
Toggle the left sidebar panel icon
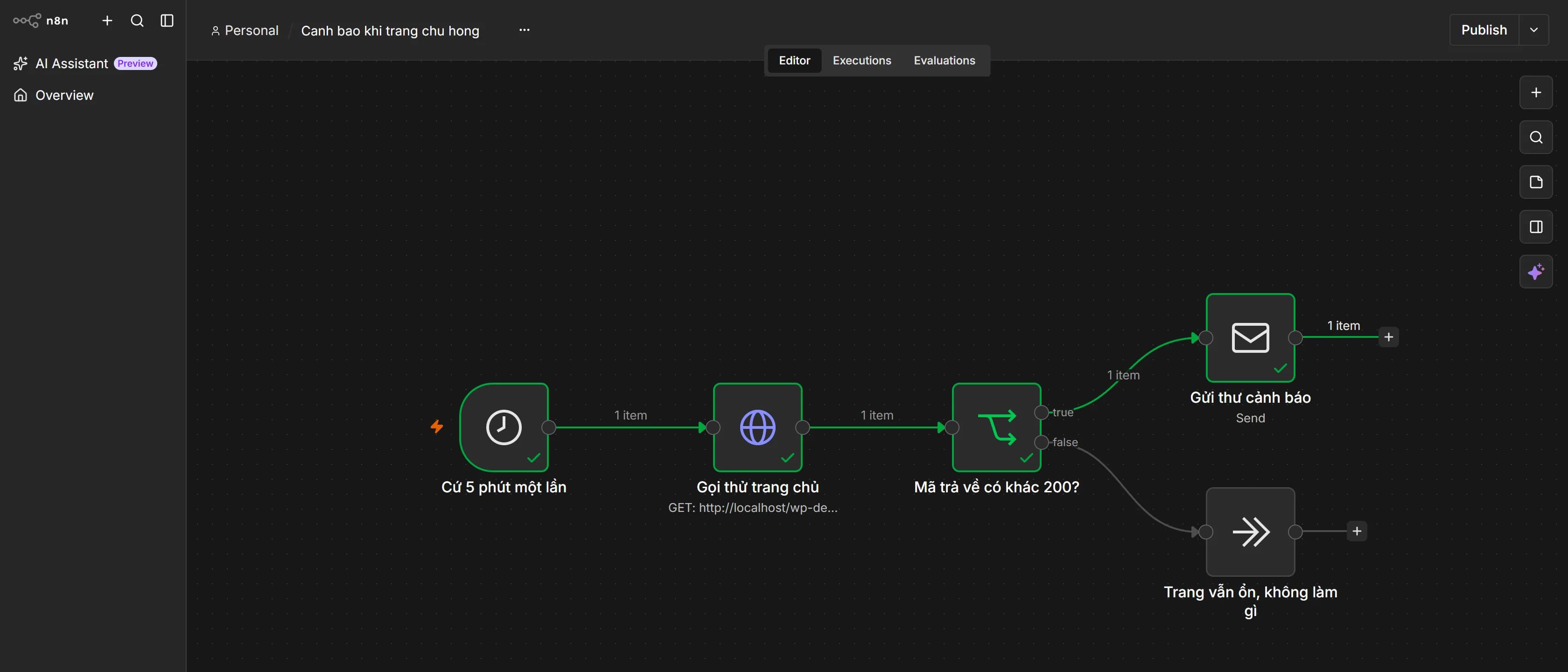167,21
